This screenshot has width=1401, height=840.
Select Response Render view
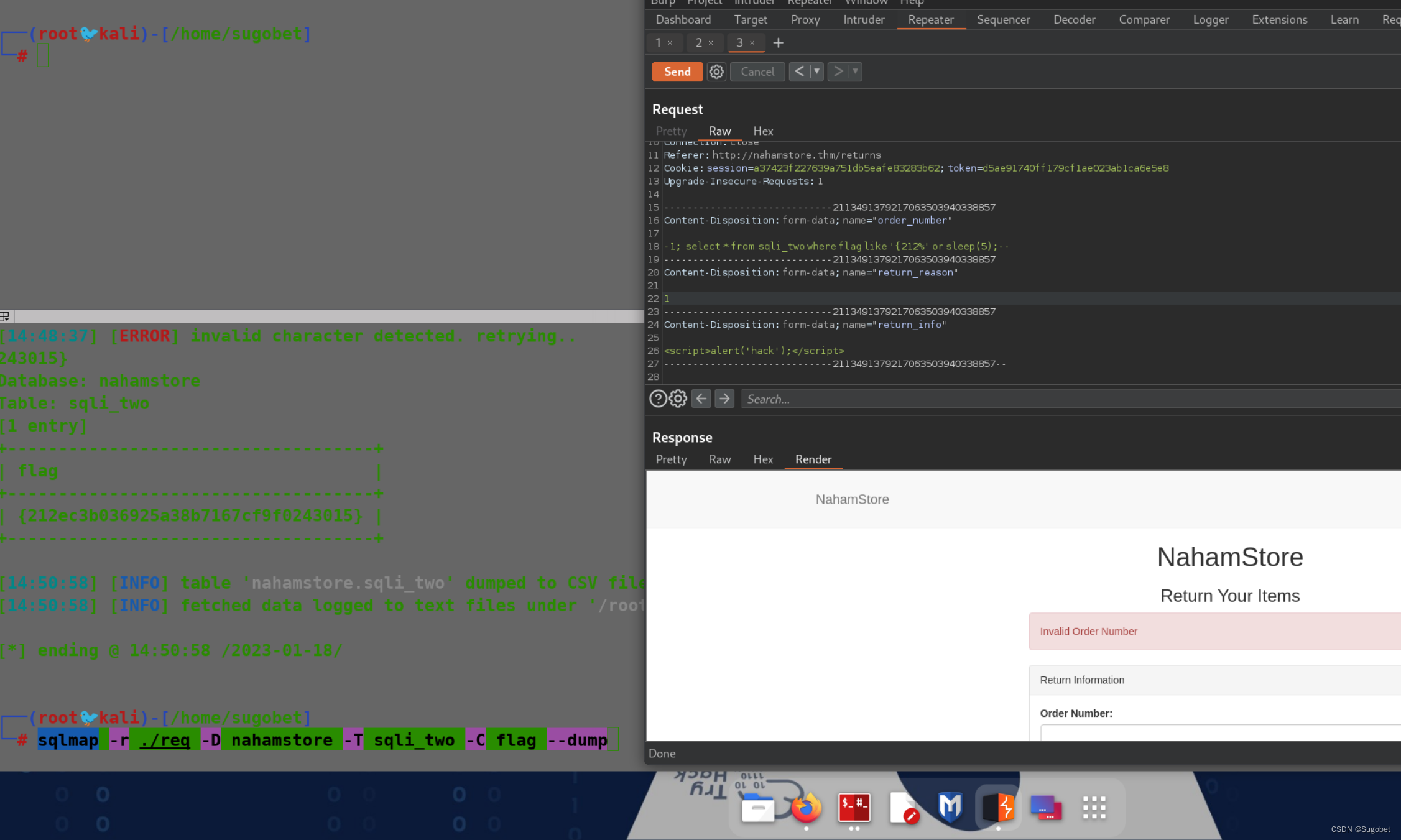pyautogui.click(x=813, y=459)
